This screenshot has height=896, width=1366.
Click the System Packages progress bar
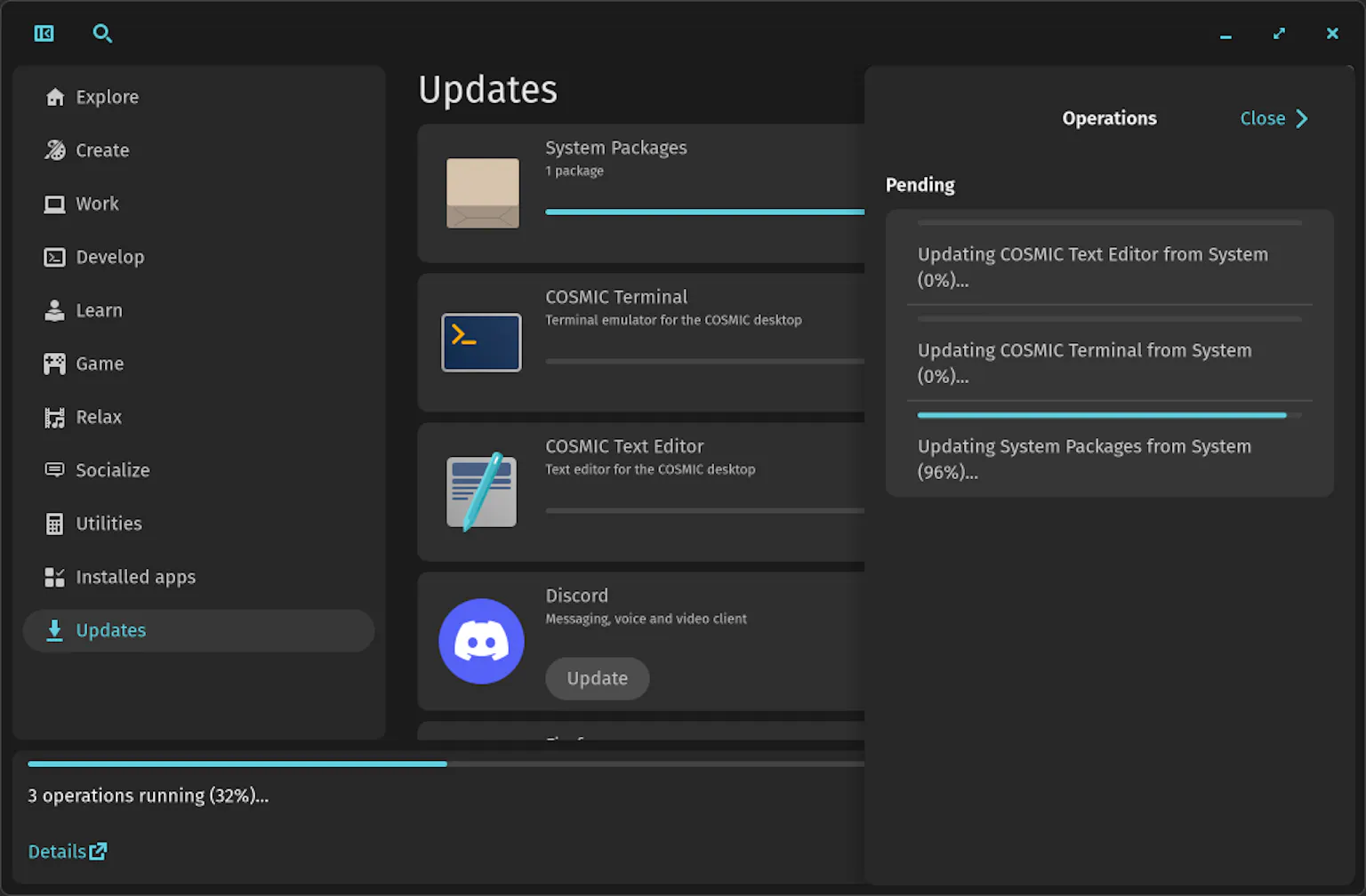(x=703, y=212)
